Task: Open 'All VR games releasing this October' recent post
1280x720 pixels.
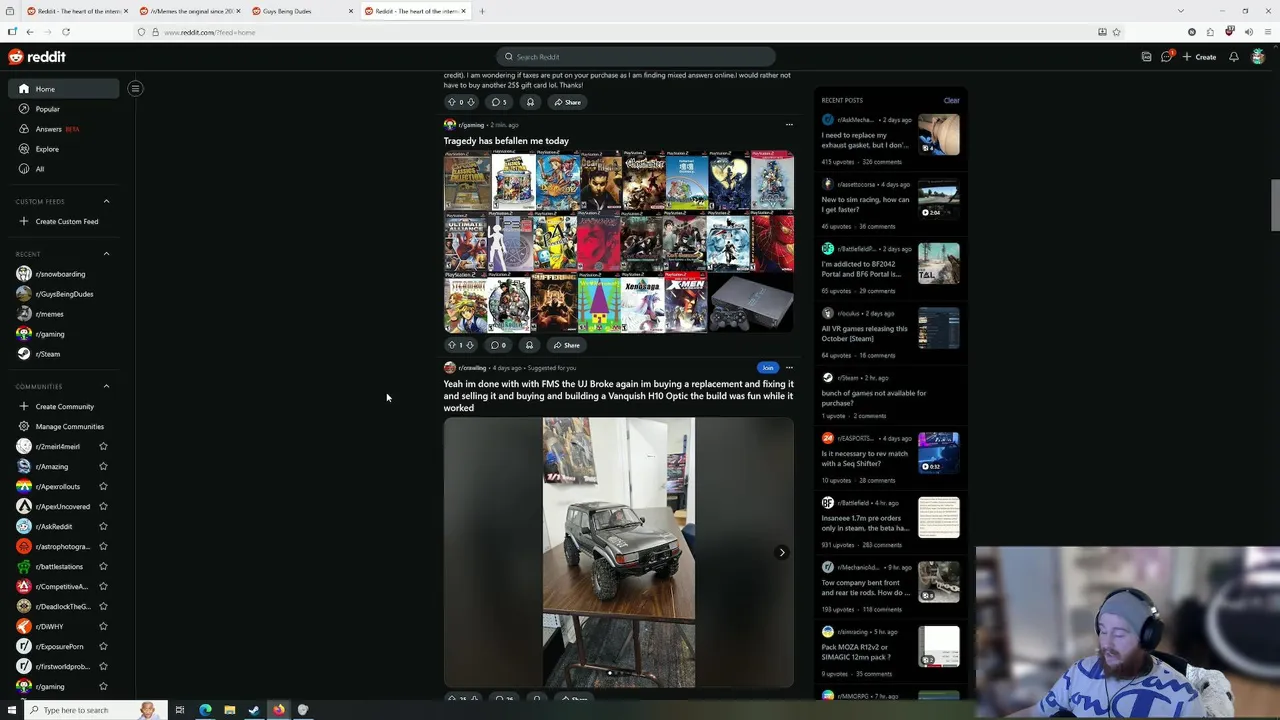Action: point(864,333)
